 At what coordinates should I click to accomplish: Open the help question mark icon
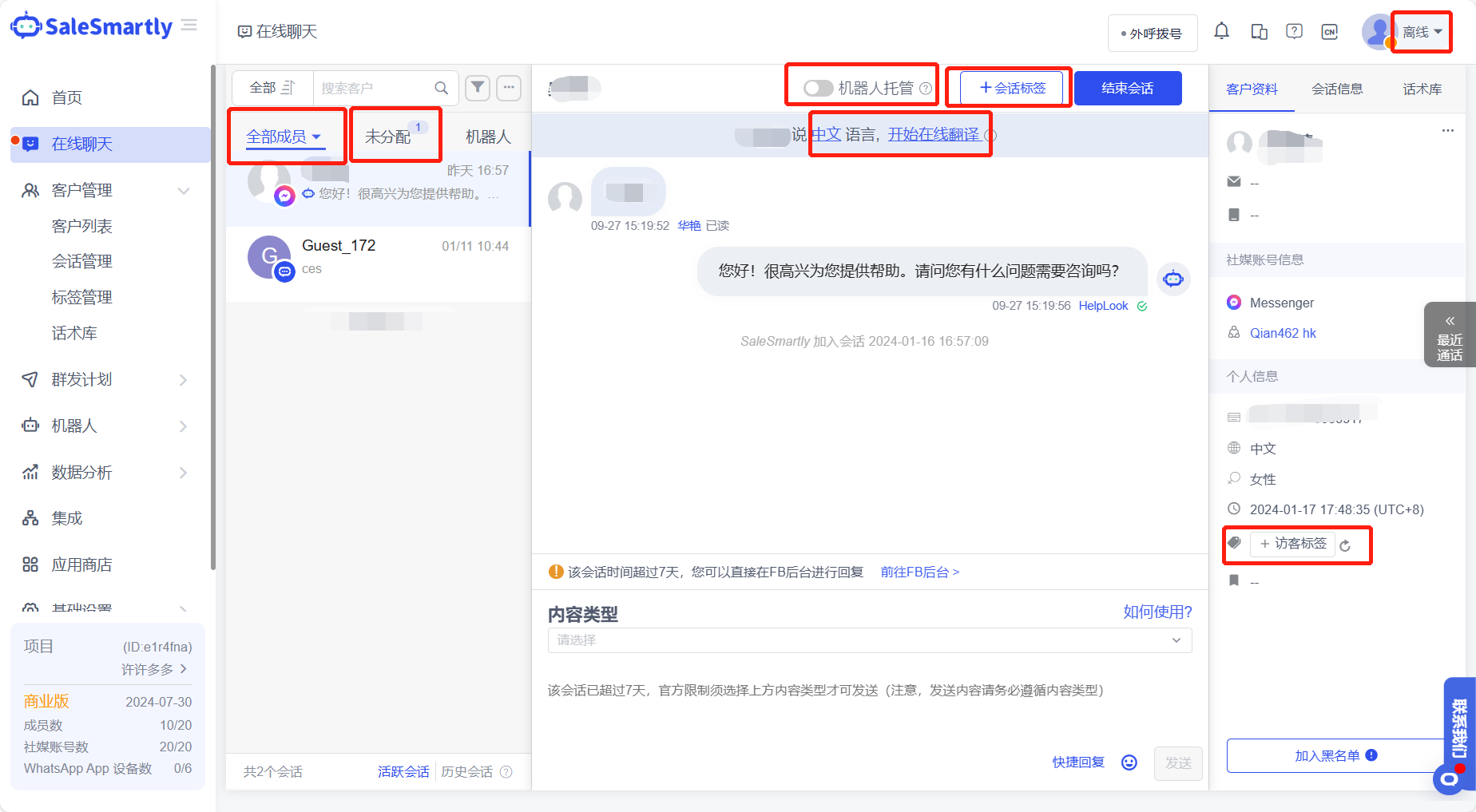1294,31
